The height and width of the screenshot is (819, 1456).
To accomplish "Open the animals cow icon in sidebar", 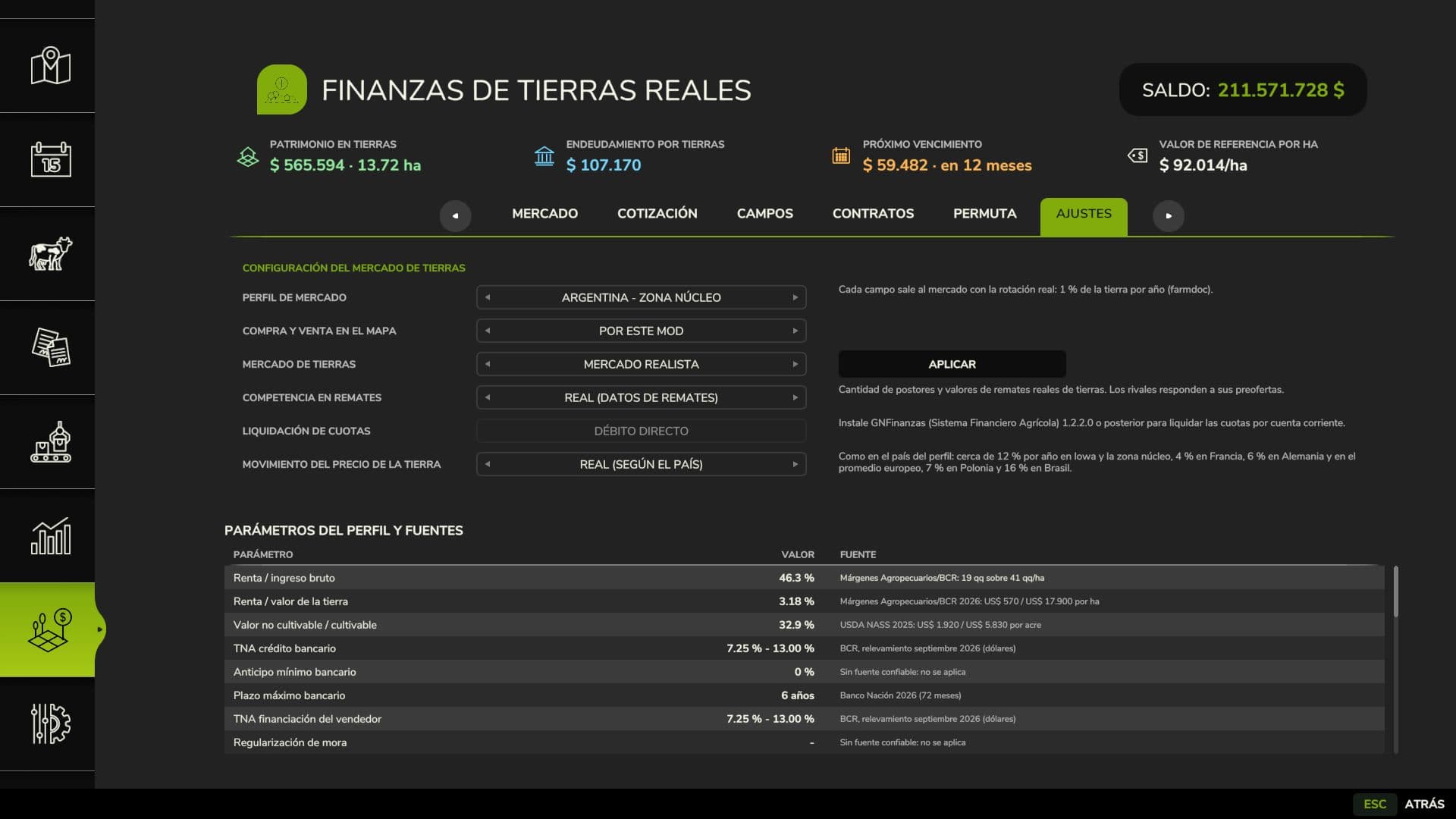I will click(51, 254).
